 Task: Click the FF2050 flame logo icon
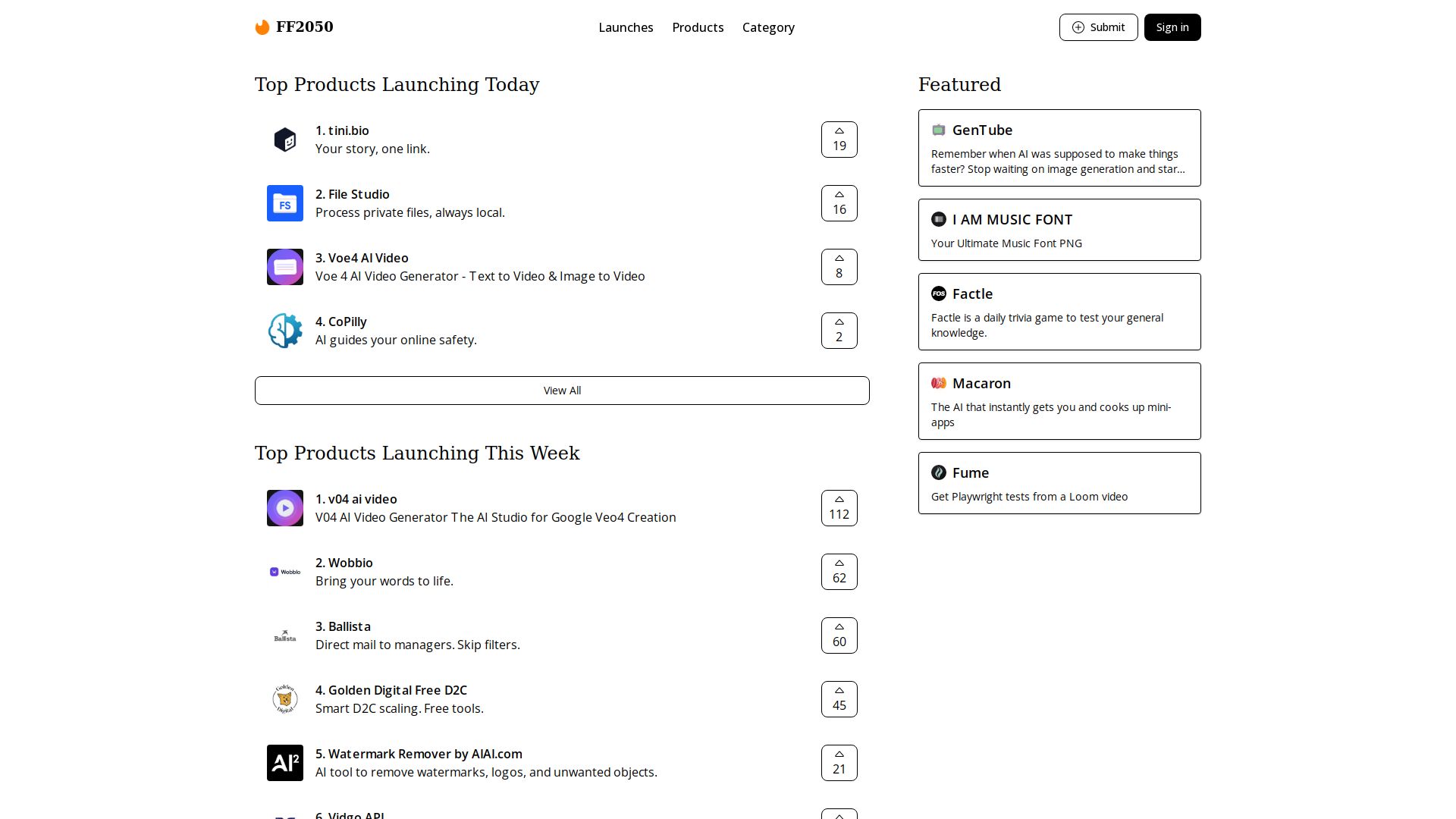(262, 27)
